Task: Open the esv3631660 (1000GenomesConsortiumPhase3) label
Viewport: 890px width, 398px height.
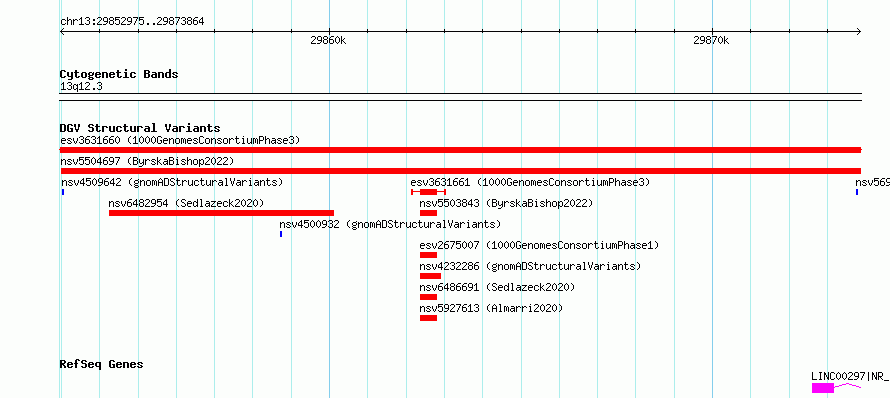Action: coord(180,140)
